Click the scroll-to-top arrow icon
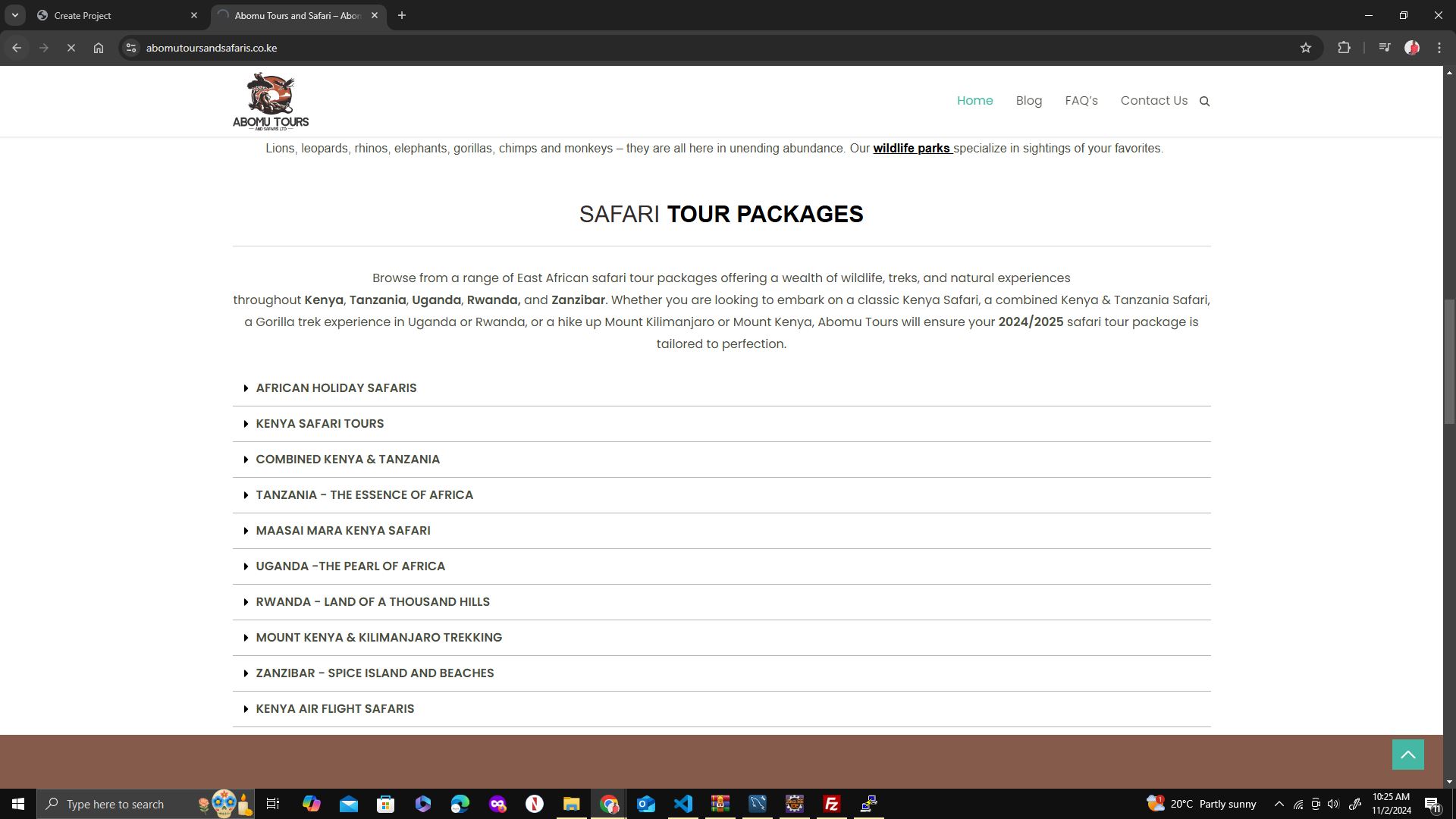The width and height of the screenshot is (1456, 819). coord(1409,754)
